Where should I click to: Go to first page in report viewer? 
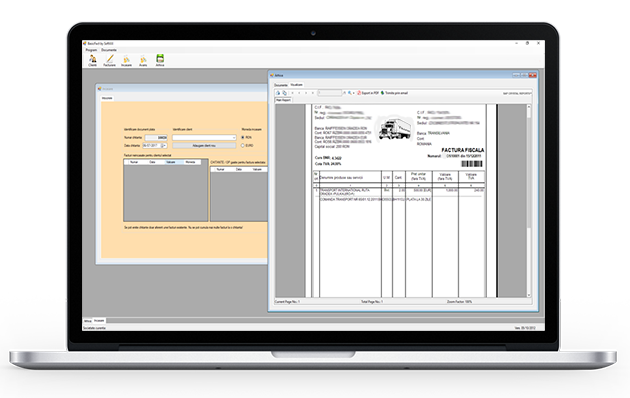tap(292, 93)
